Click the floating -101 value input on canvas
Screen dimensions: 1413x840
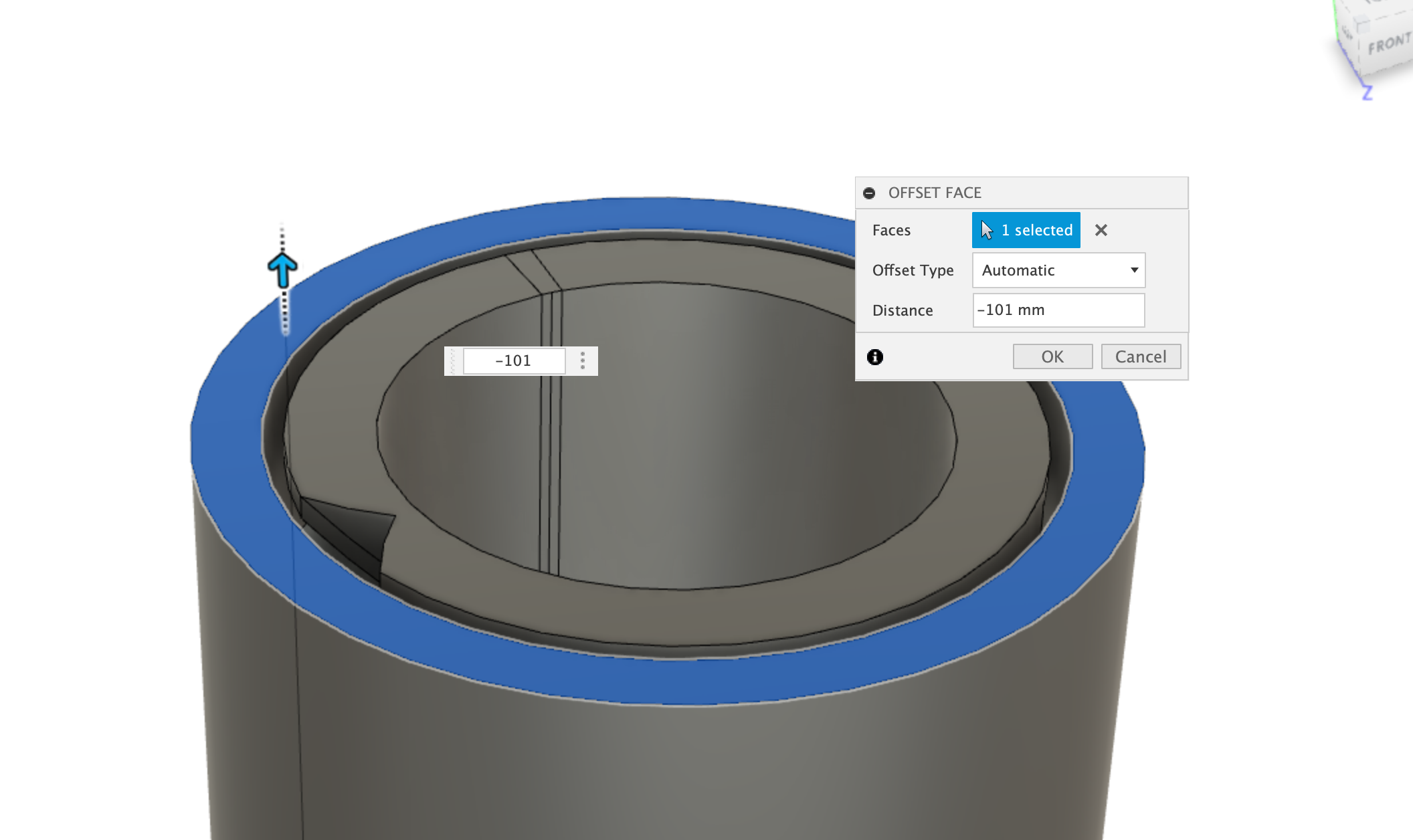pyautogui.click(x=513, y=361)
